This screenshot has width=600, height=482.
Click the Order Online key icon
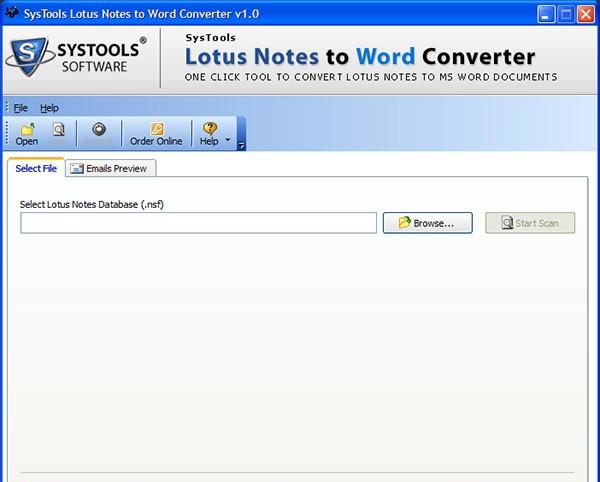(157, 129)
